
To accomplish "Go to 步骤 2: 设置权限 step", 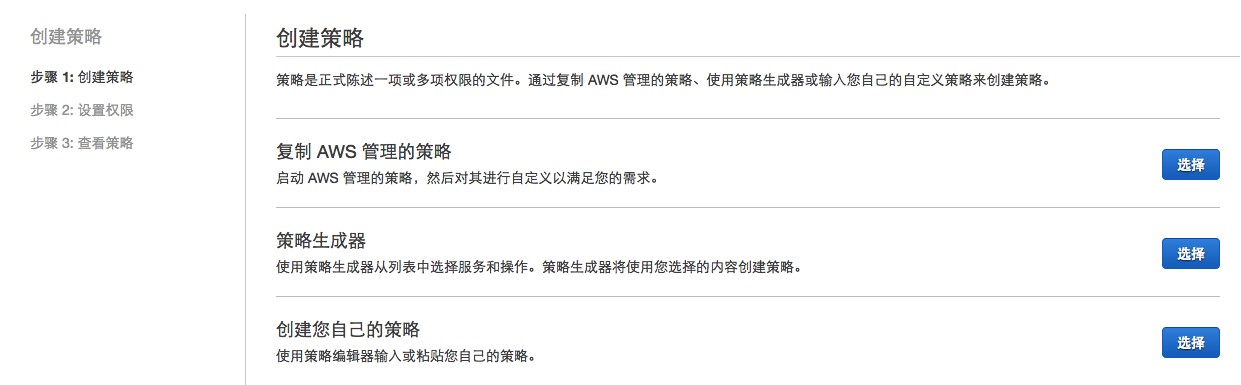I will point(82,110).
